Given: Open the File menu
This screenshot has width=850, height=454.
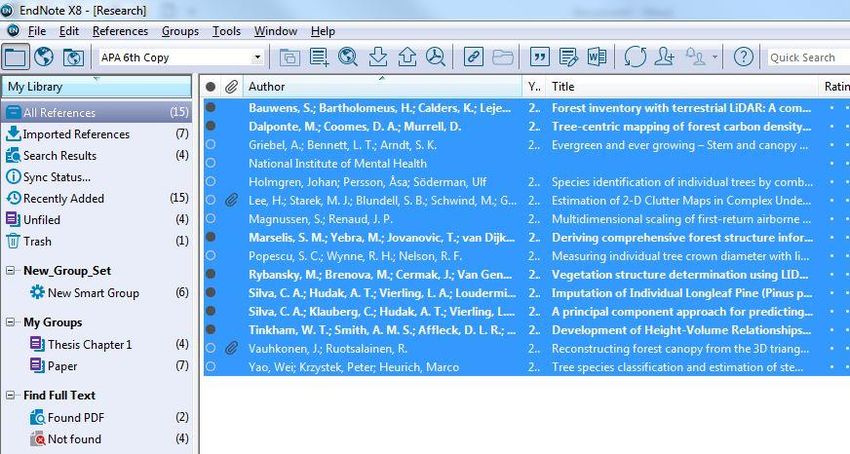Looking at the screenshot, I should tap(37, 31).
